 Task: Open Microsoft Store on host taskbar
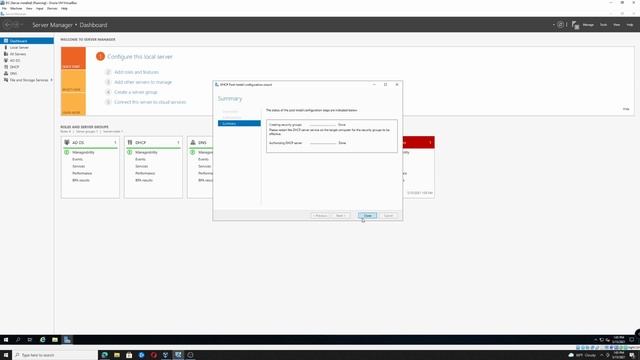(129, 355)
